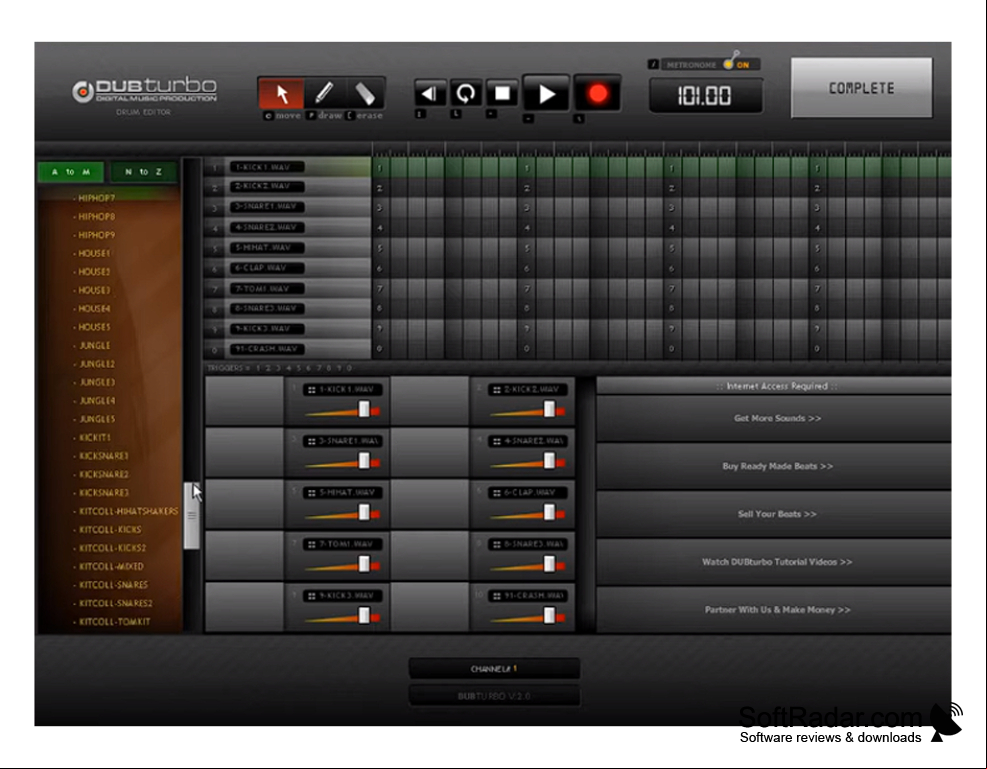The height and width of the screenshot is (769, 987).
Task: Select the move tool
Action: pyautogui.click(x=281, y=94)
